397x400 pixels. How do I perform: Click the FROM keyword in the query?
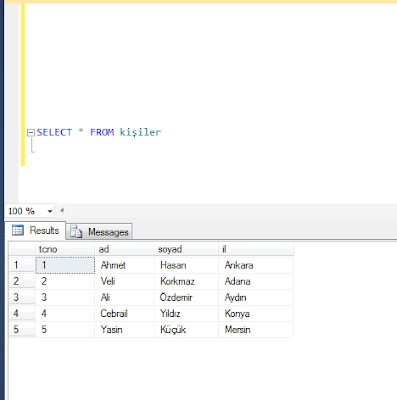[x=102, y=132]
